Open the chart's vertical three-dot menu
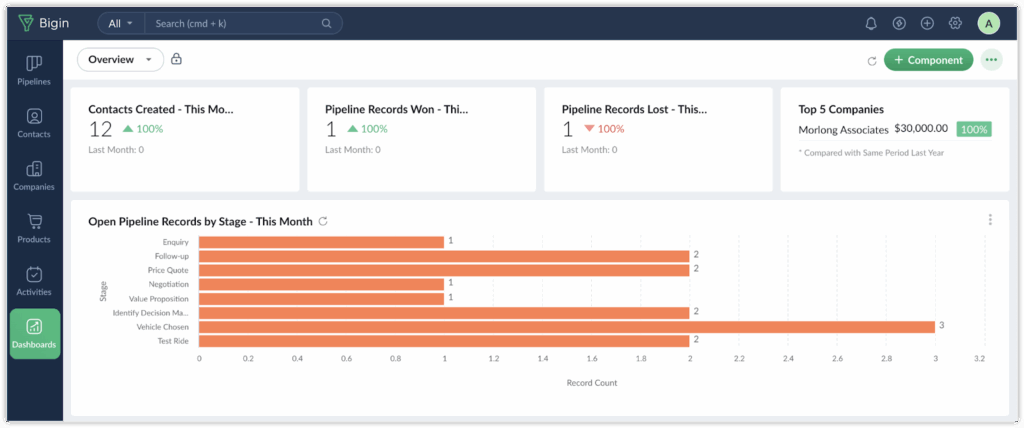Viewport: 1024px width, 428px height. pos(990,220)
